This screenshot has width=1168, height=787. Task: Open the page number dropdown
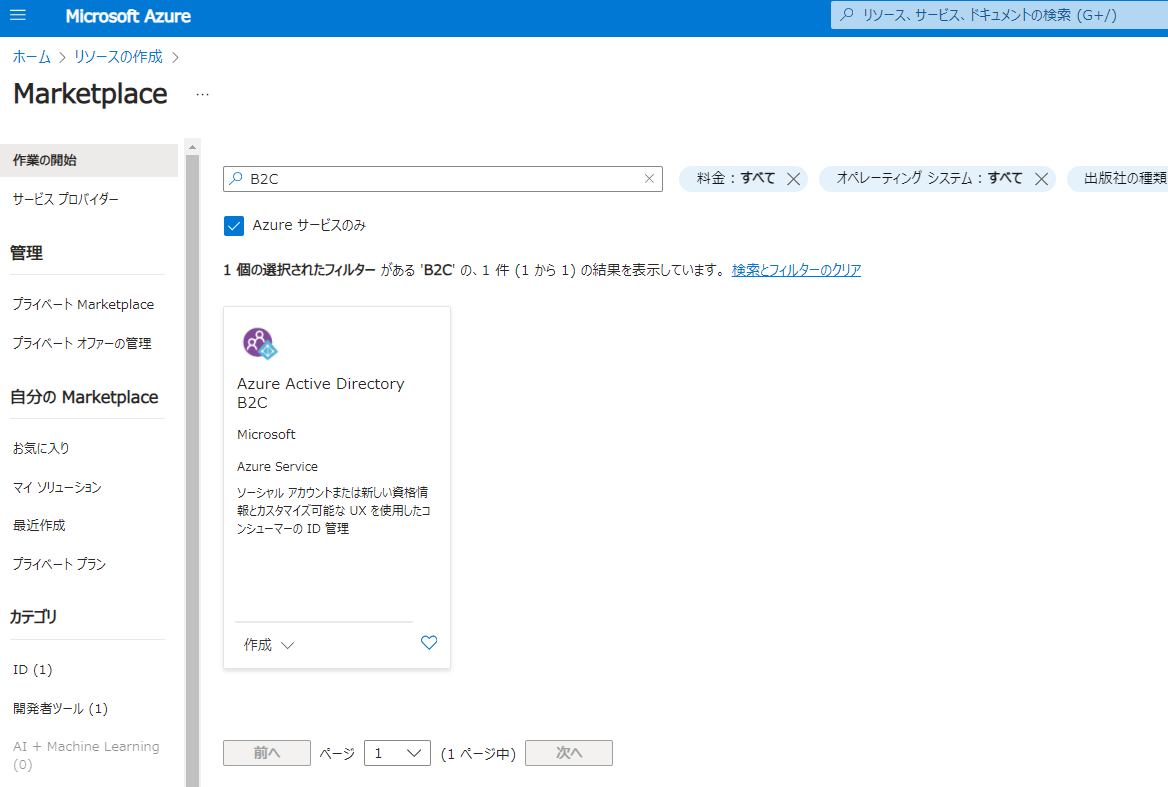397,753
